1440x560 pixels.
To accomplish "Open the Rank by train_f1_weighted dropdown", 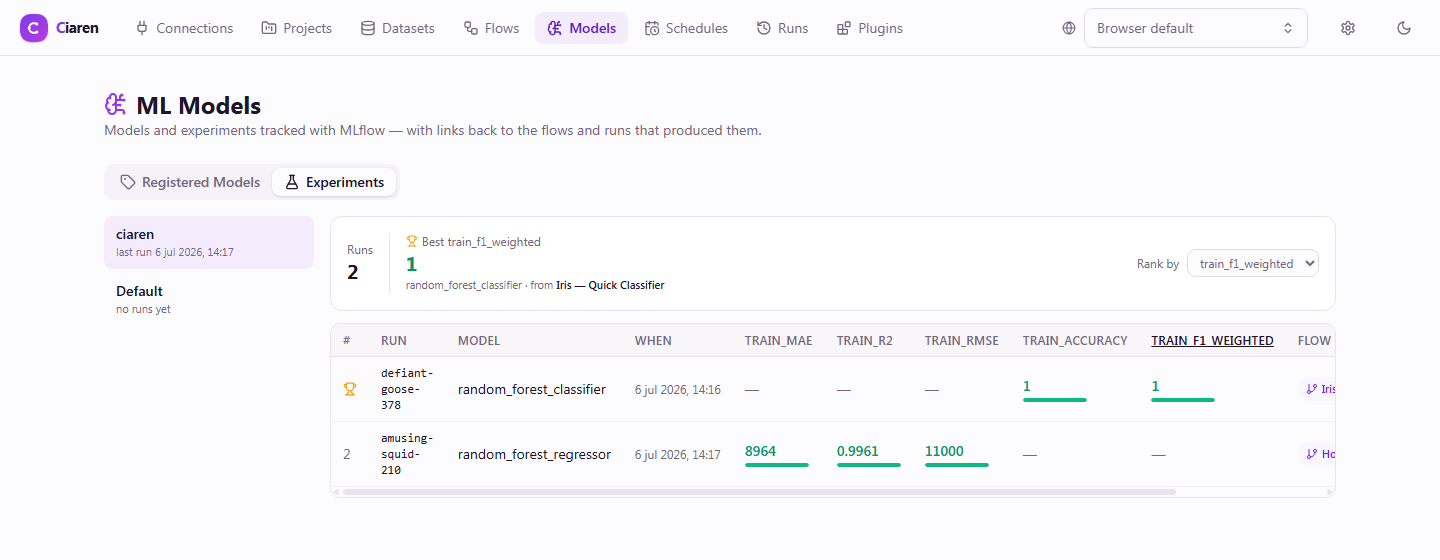I will point(1253,264).
